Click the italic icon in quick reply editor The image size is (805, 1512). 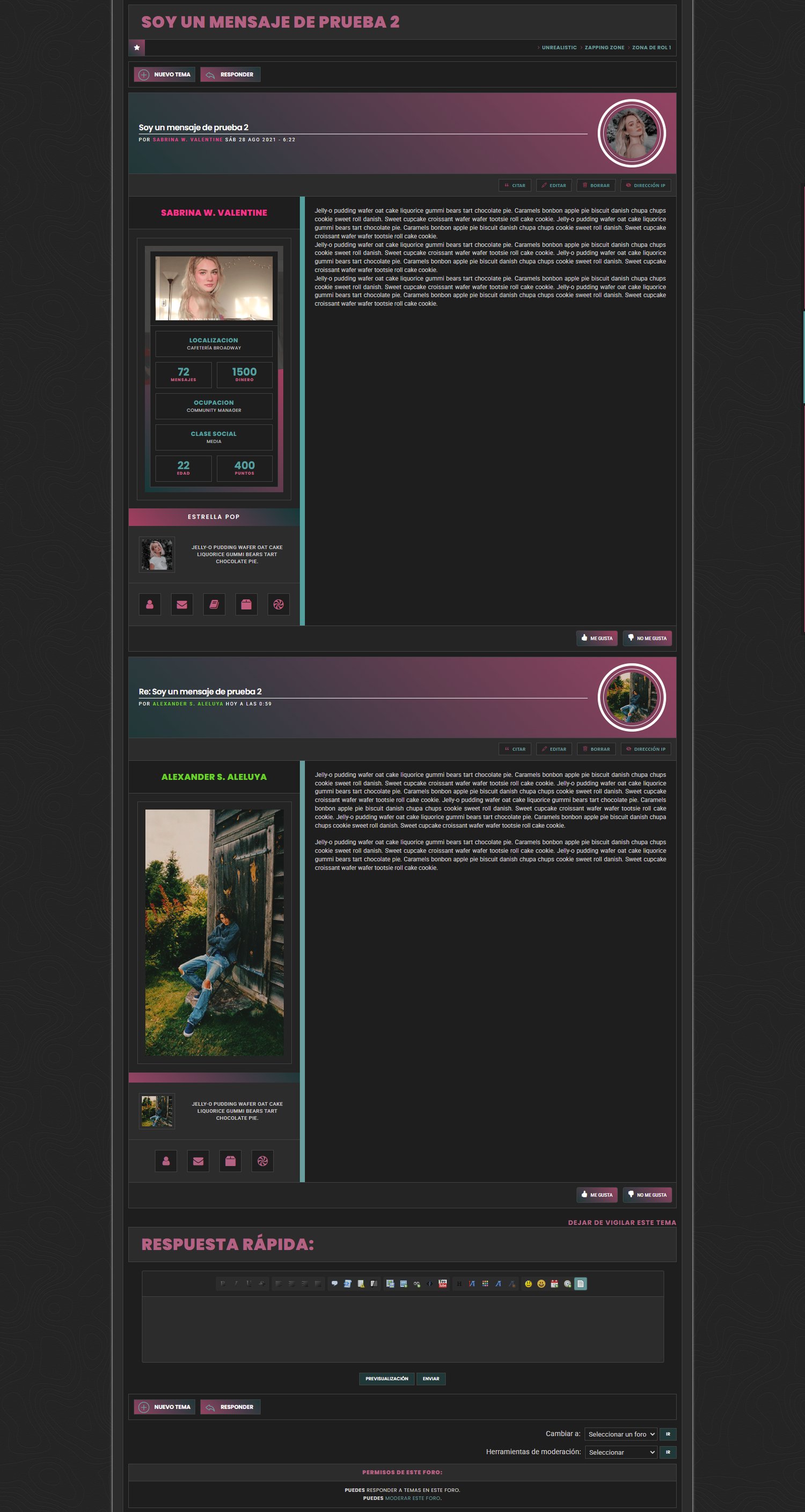[x=237, y=1284]
